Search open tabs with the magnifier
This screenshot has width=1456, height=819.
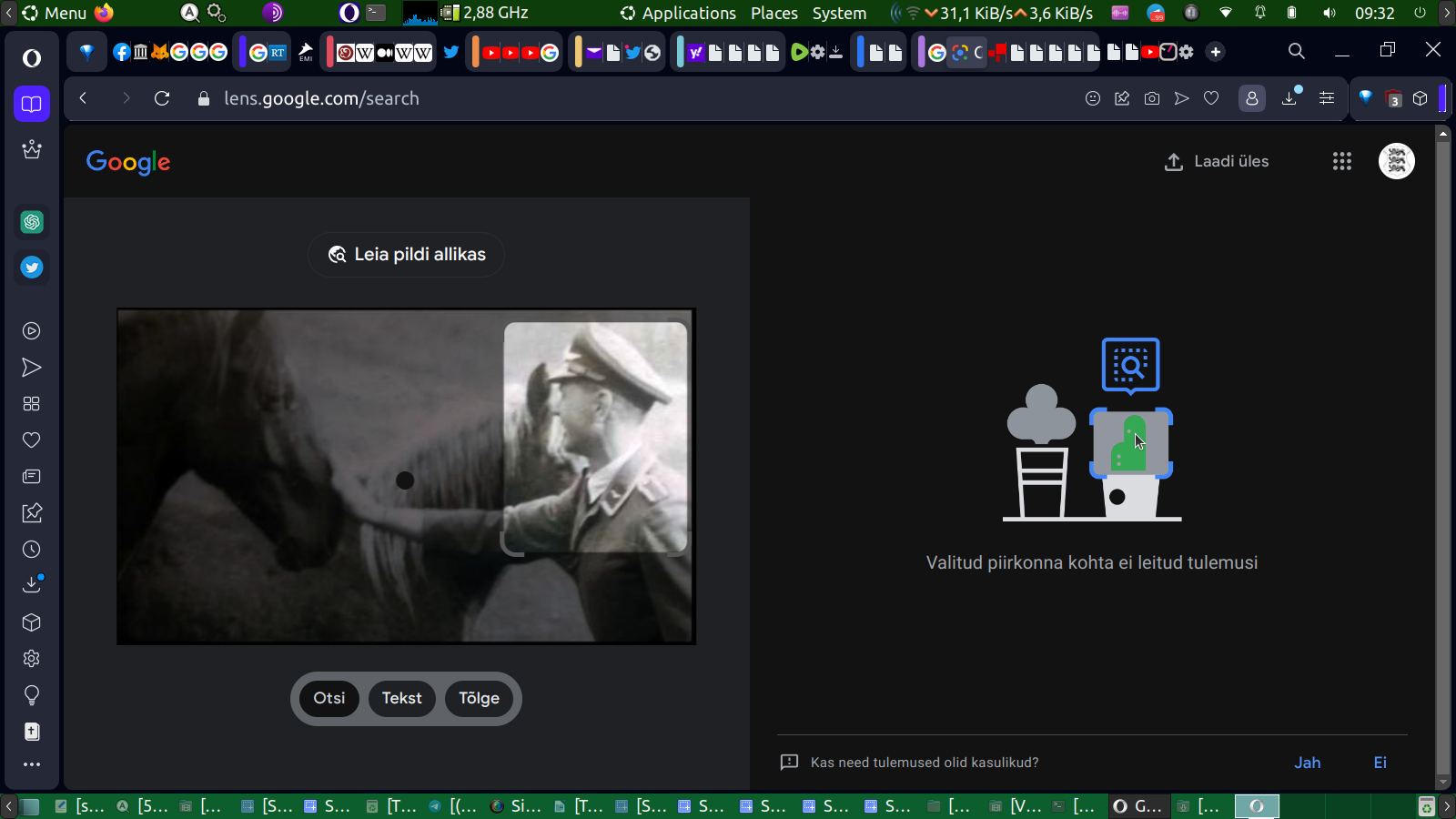[x=1297, y=51]
